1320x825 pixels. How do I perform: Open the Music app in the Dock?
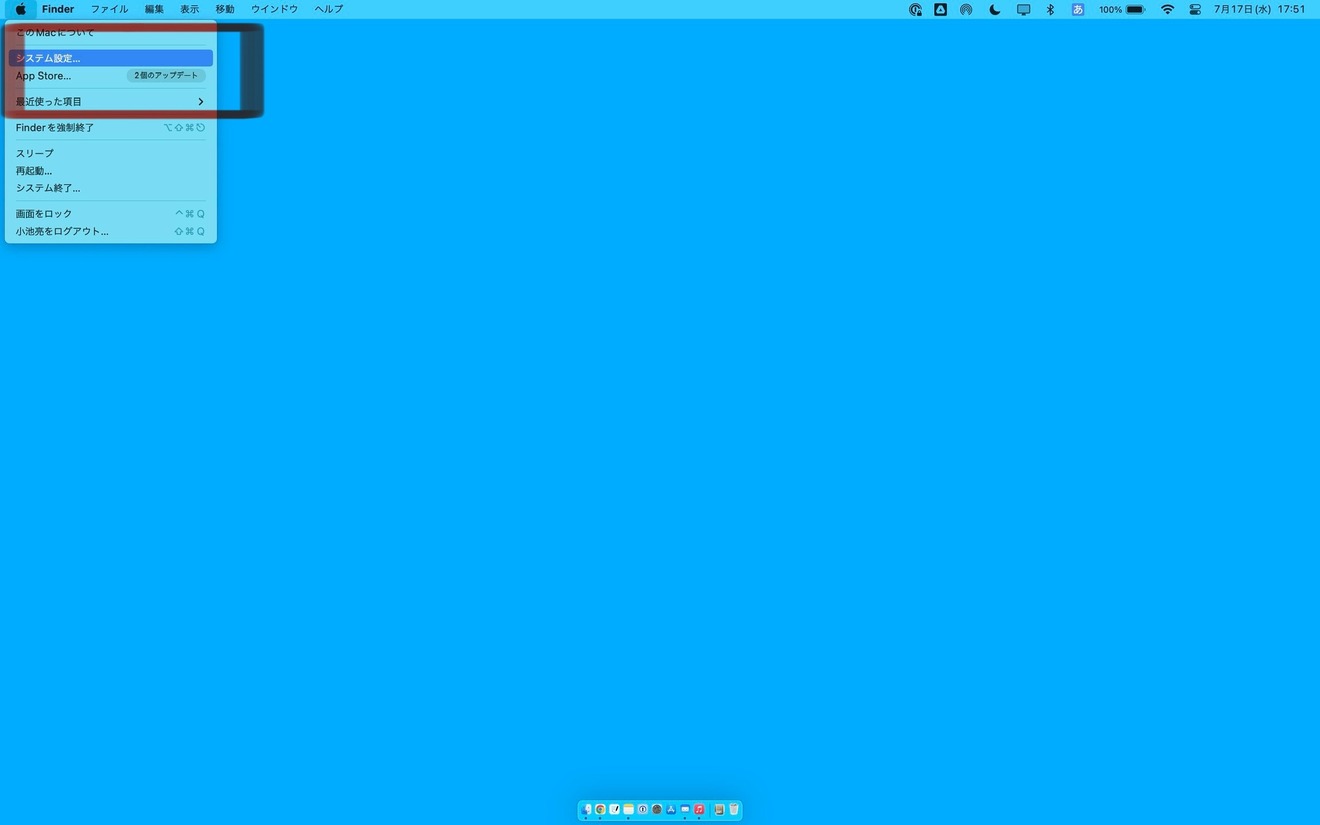coord(699,809)
